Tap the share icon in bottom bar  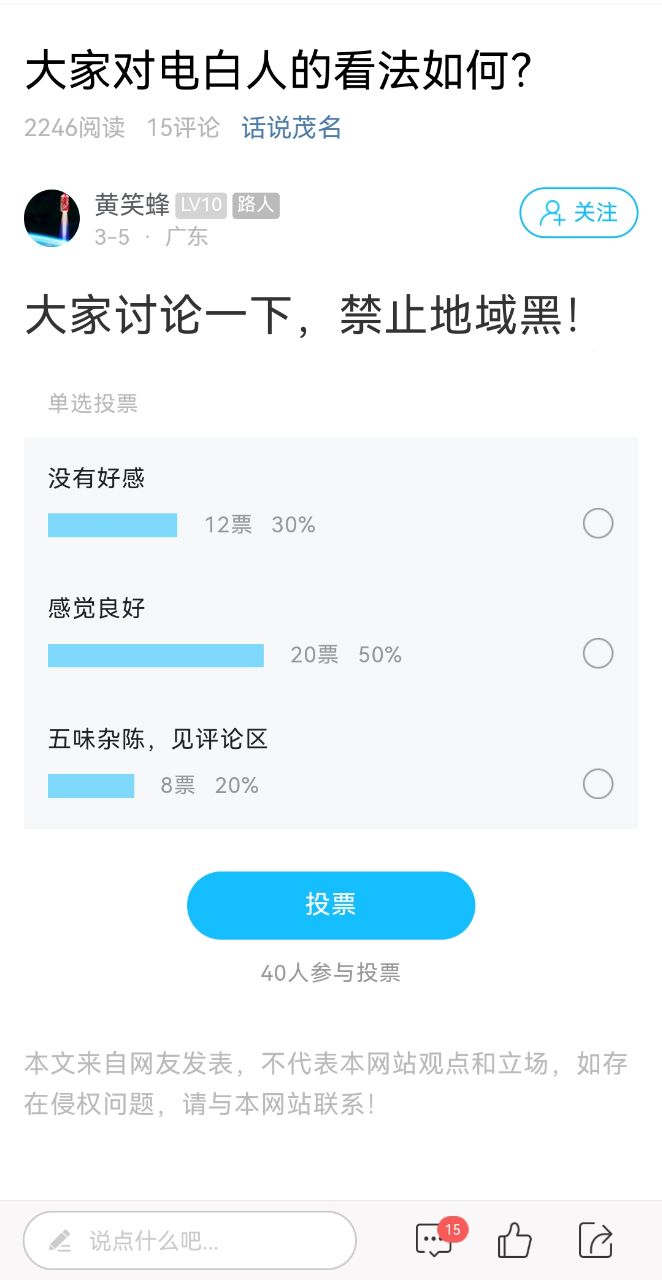[596, 1240]
